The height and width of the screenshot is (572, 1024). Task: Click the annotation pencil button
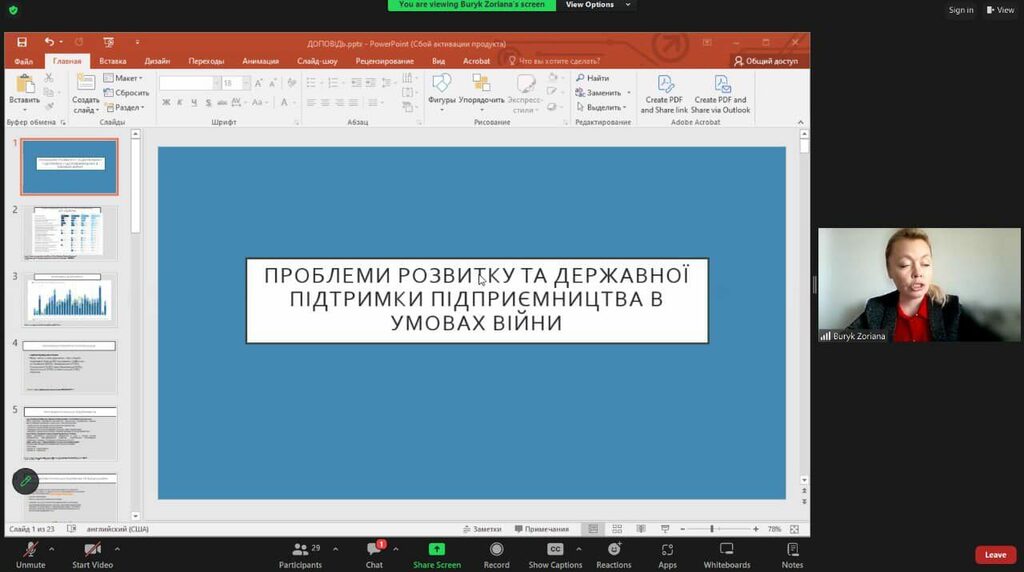tap(25, 481)
